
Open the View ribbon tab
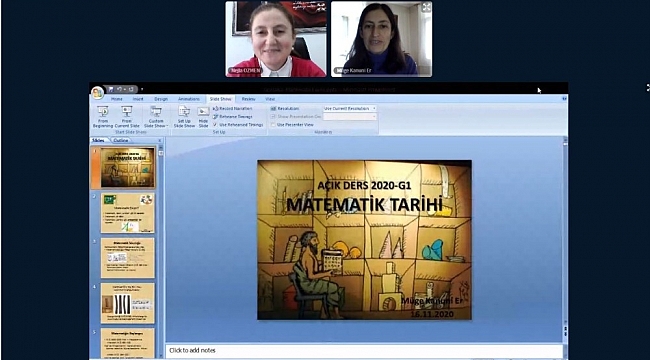(270, 99)
